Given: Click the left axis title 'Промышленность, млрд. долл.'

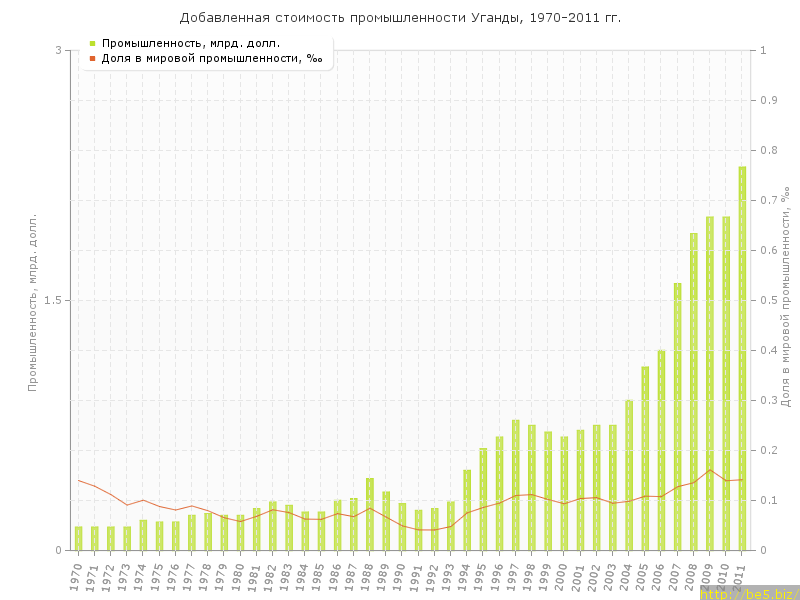Looking at the screenshot, I should (x=32, y=300).
